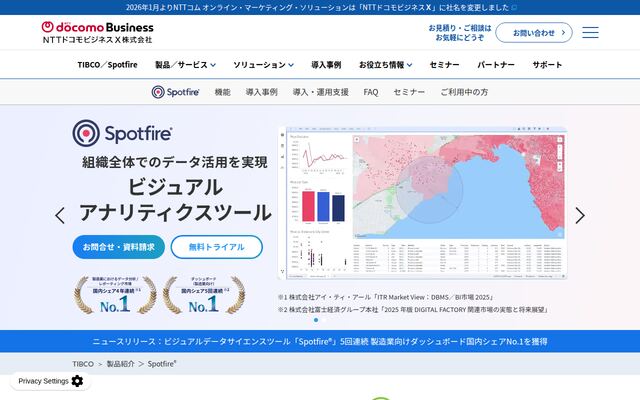The width and height of the screenshot is (640, 400).
Task: Click the Privacy Settings label
Action: coord(43,381)
